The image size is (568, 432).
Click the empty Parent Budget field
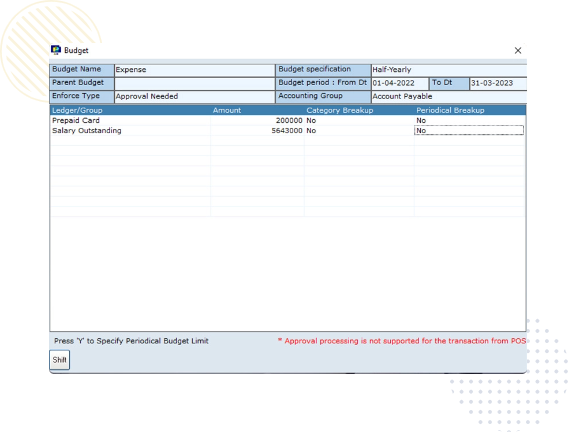pos(195,83)
